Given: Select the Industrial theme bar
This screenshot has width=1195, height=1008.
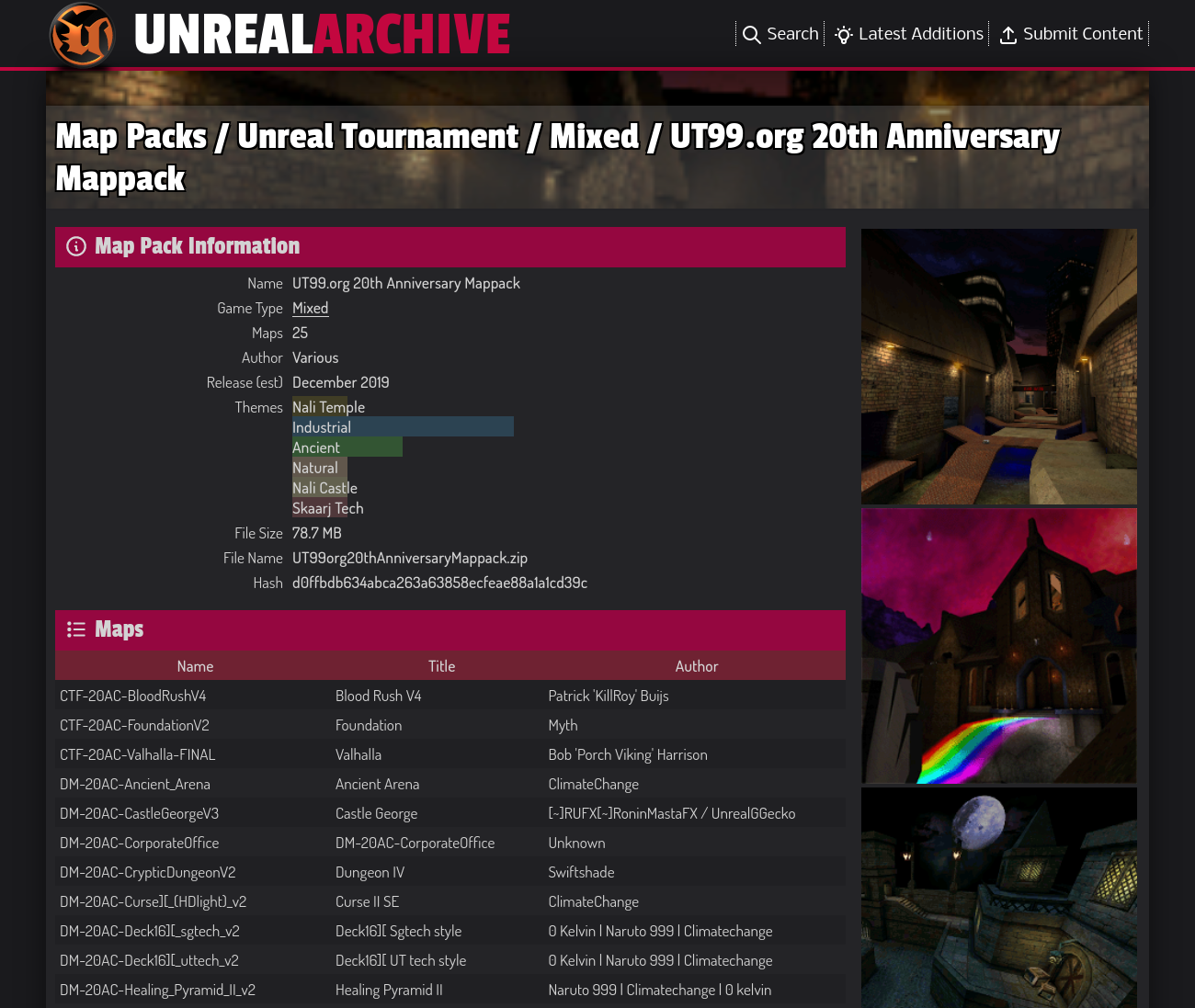Looking at the screenshot, I should (x=402, y=427).
